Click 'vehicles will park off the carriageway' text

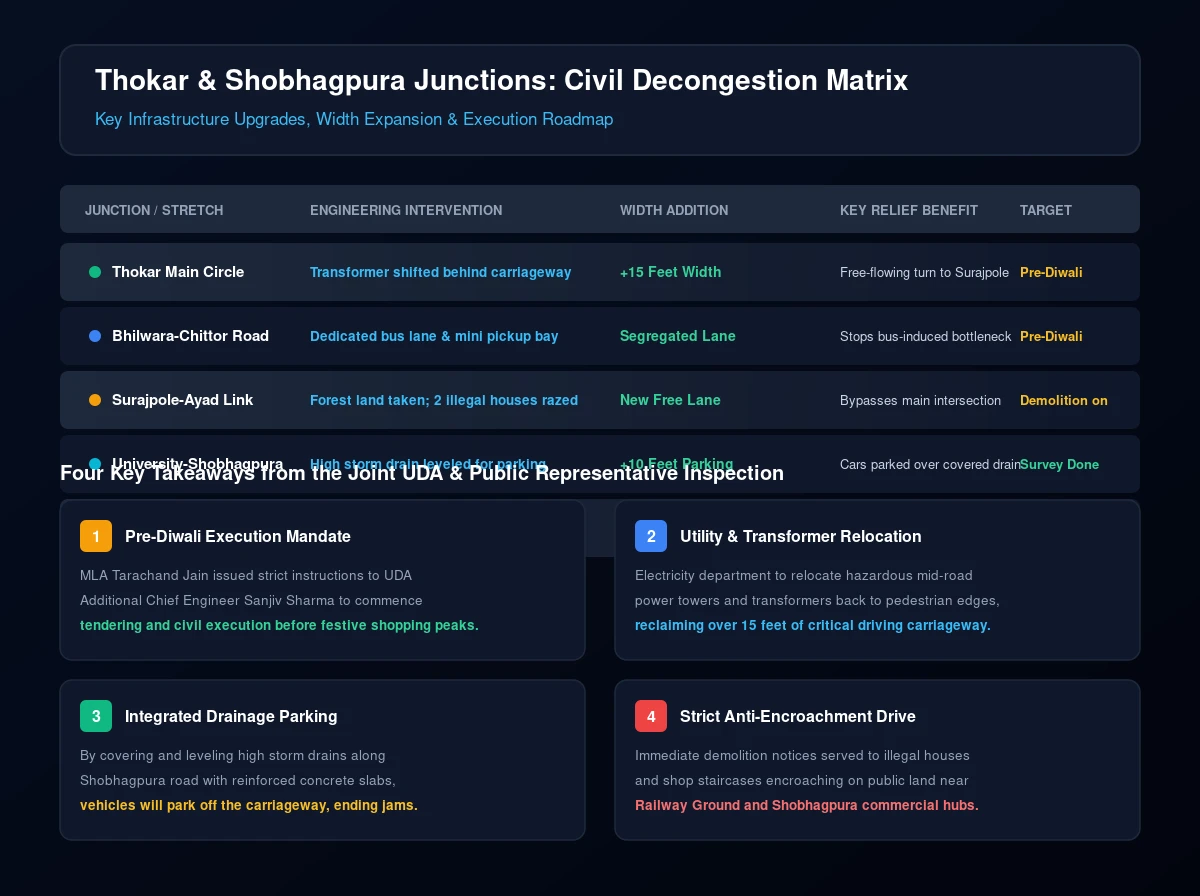click(249, 805)
